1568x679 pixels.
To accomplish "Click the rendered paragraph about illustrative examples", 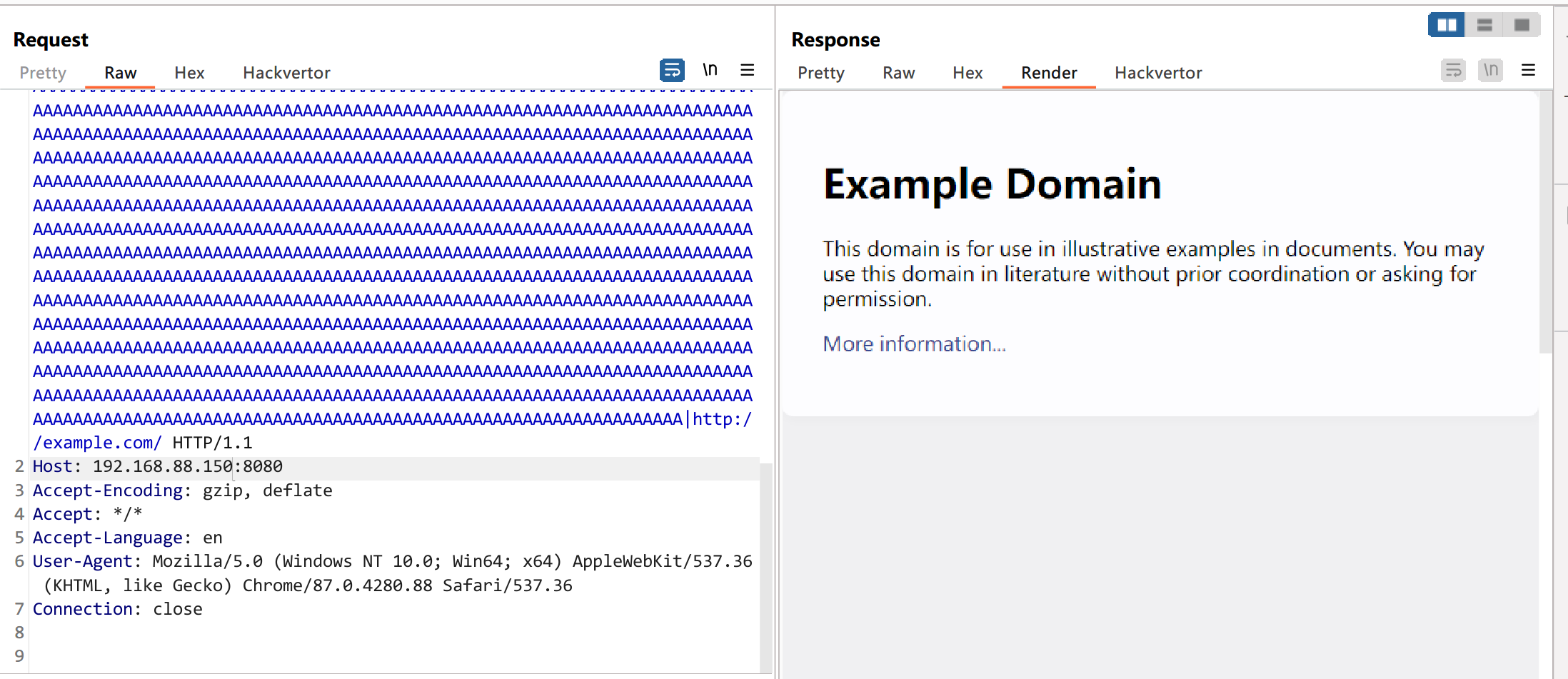I will click(1152, 274).
